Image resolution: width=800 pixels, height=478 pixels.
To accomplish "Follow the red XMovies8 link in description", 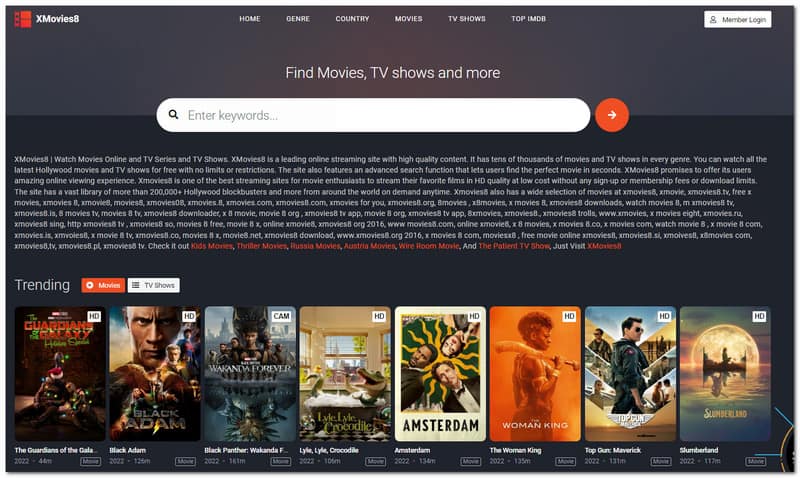I will [x=604, y=246].
